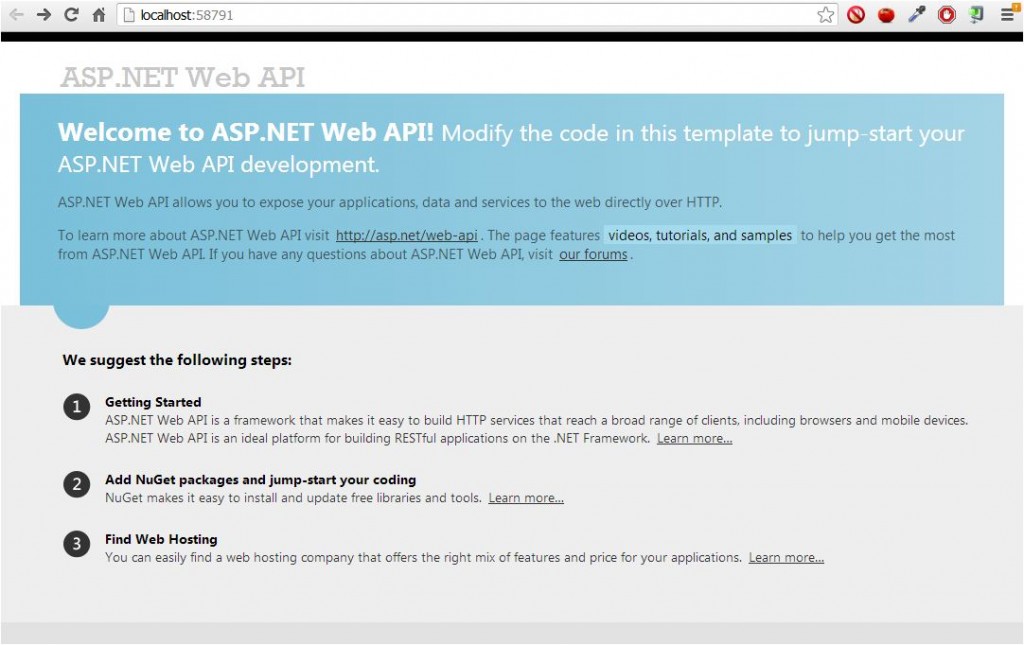Click the sentence about exposing applications over HTTP
The image size is (1024, 645).
[390, 202]
